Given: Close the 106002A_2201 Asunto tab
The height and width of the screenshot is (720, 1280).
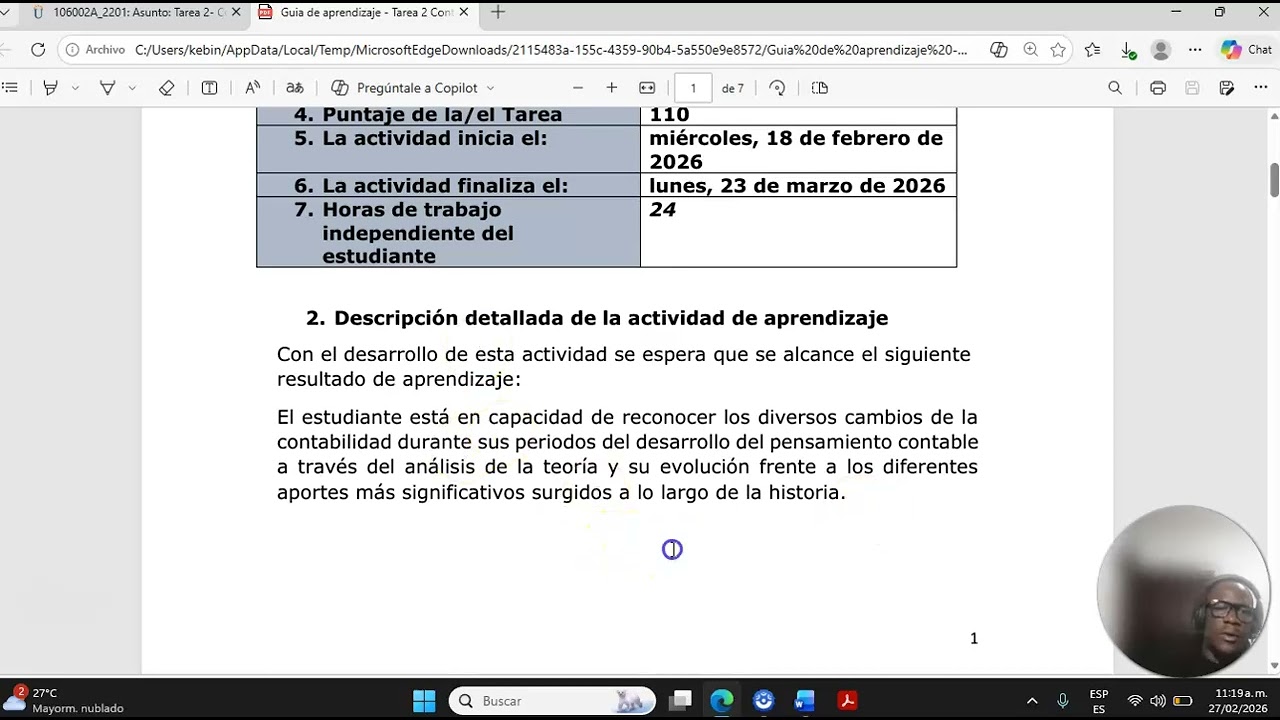Looking at the screenshot, I should coord(236,12).
